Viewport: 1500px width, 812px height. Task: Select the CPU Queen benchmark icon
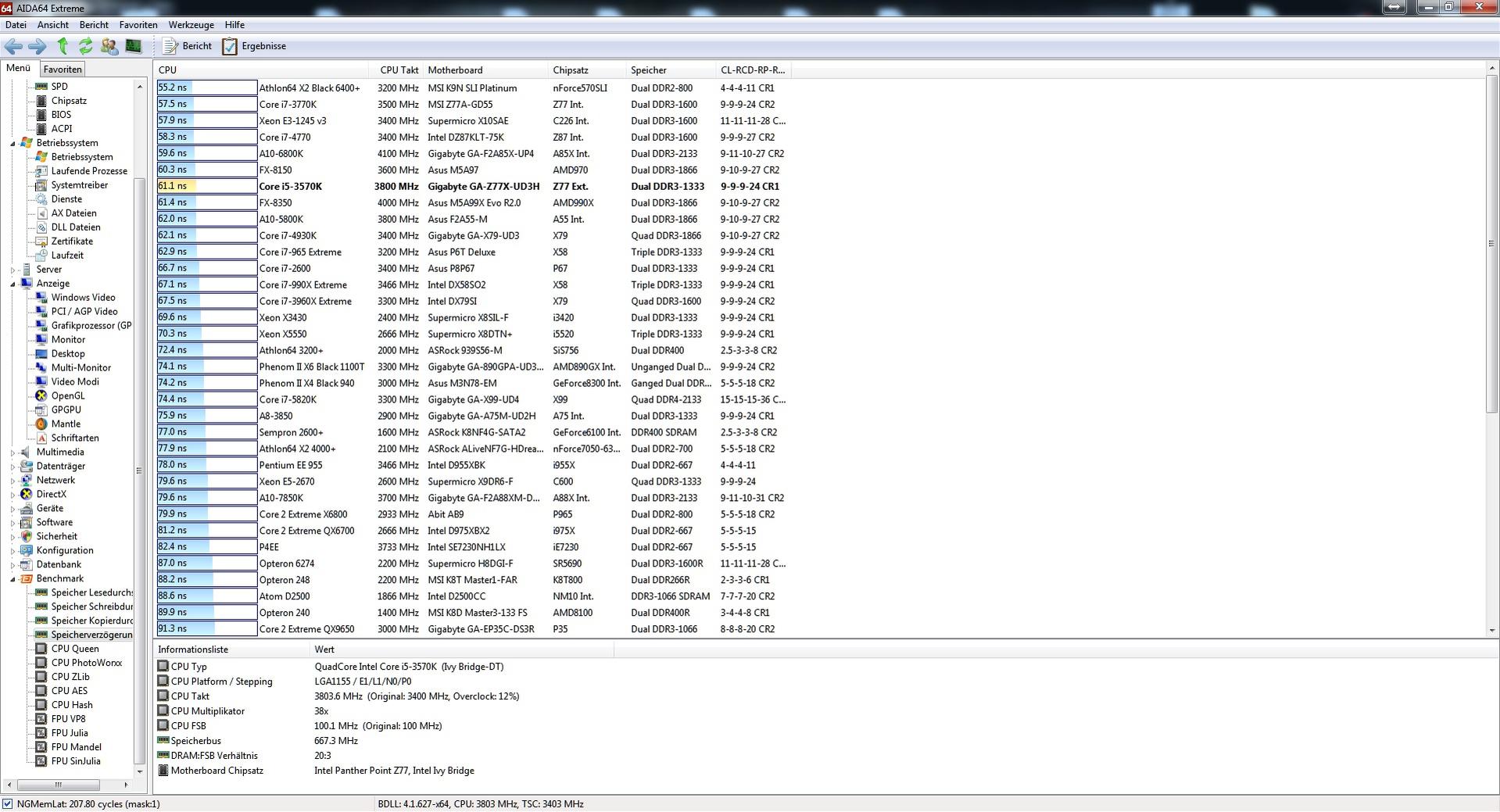(x=41, y=649)
